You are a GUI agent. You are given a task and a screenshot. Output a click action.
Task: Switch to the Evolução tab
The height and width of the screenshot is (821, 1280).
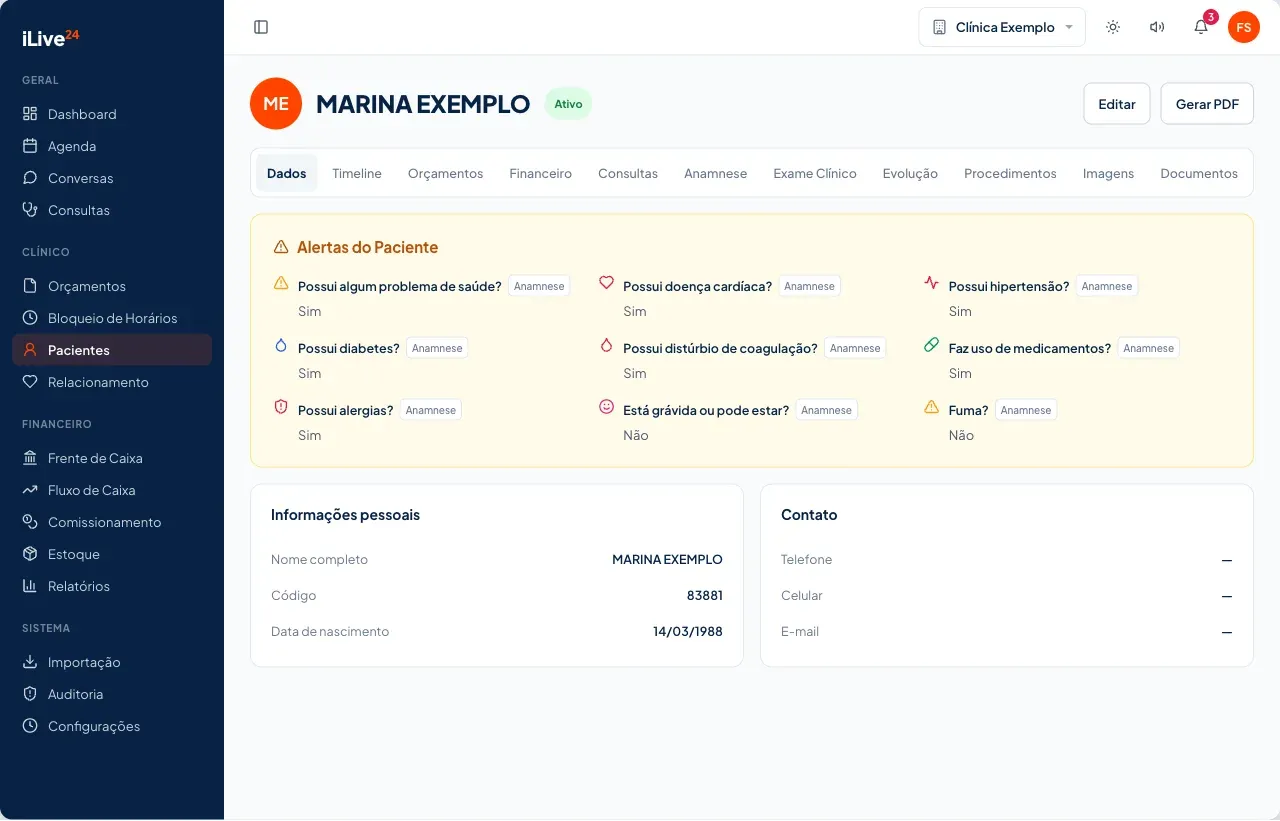click(x=910, y=173)
